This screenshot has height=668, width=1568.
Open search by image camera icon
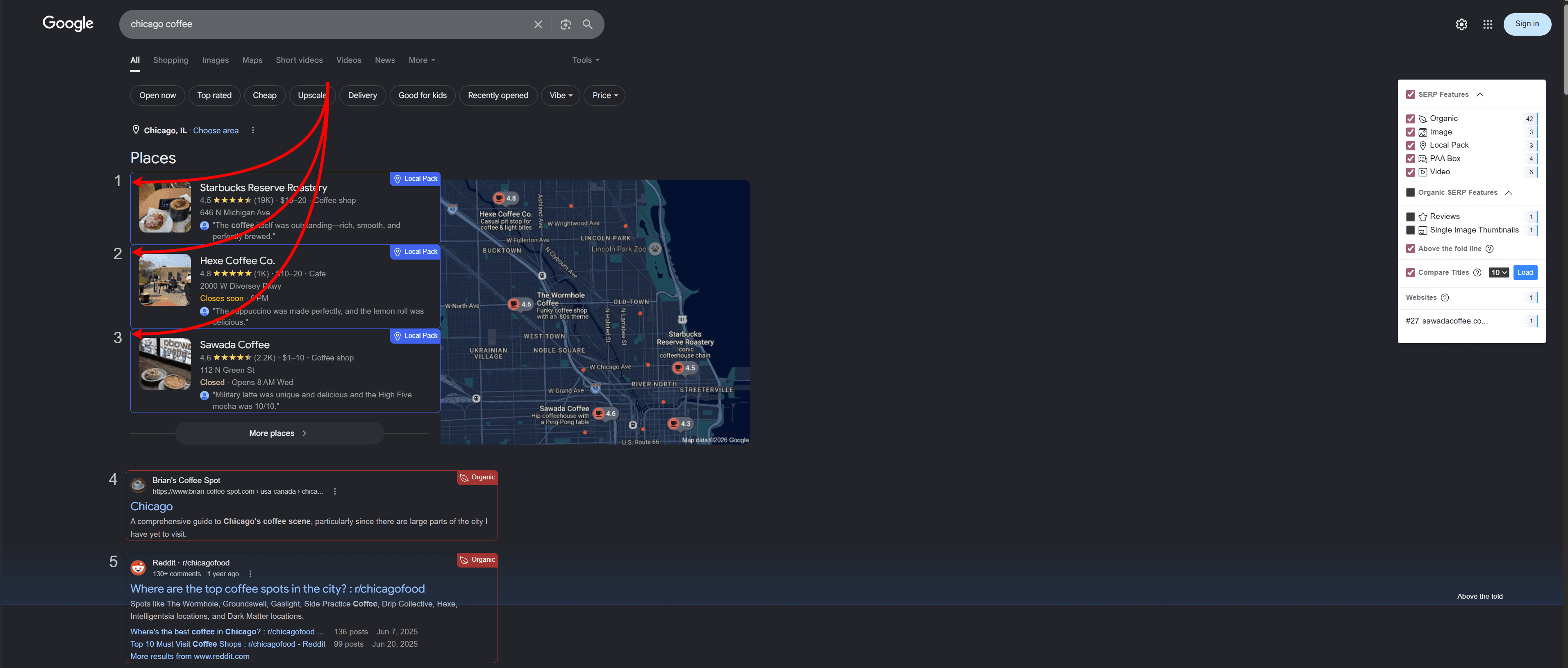pos(566,24)
